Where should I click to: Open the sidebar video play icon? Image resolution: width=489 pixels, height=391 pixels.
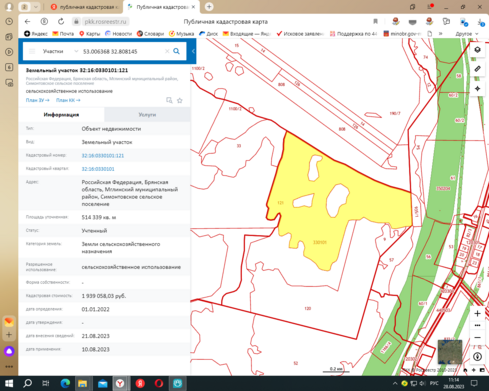tap(9, 52)
